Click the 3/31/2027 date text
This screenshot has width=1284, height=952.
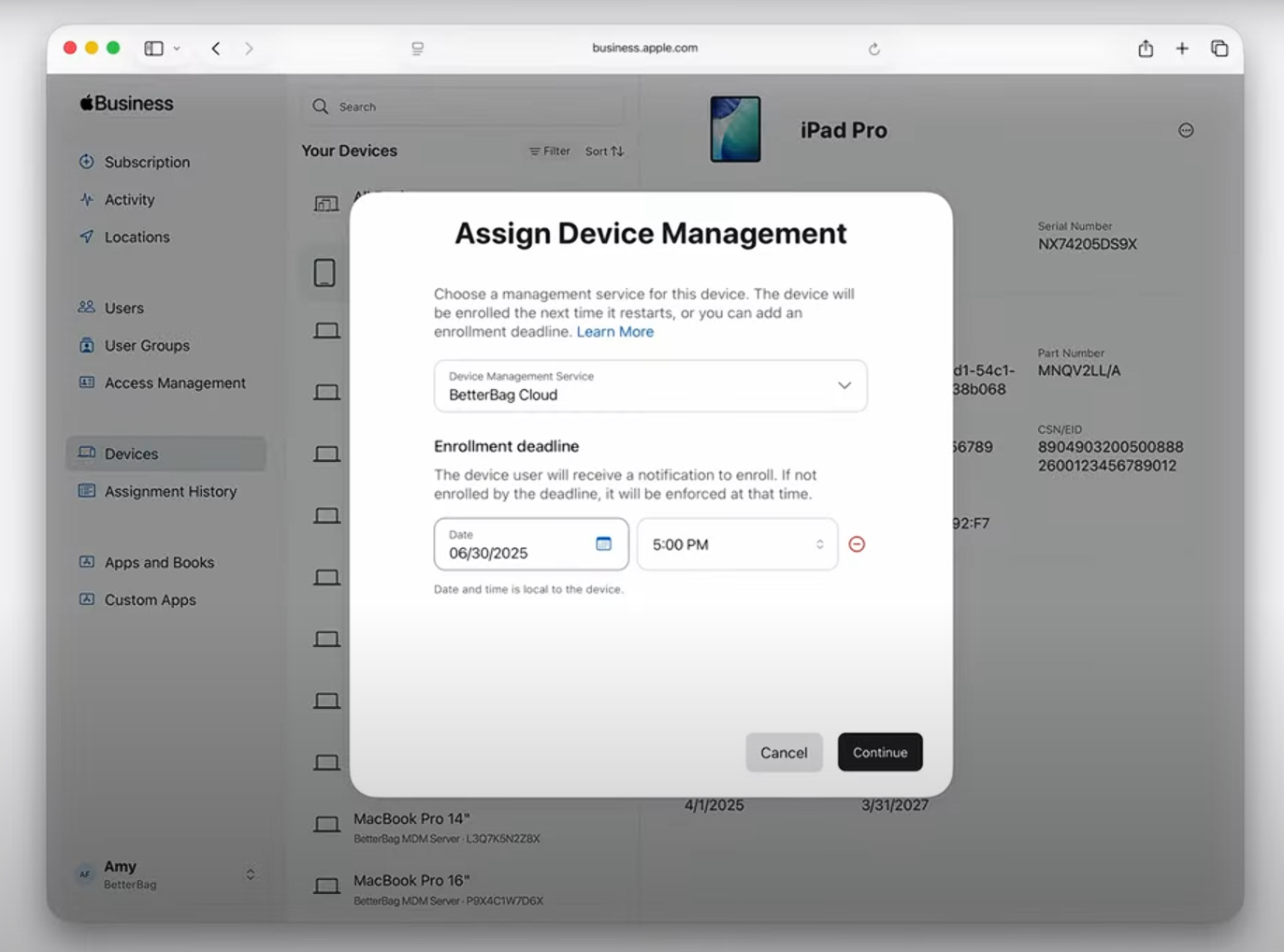[x=895, y=805]
